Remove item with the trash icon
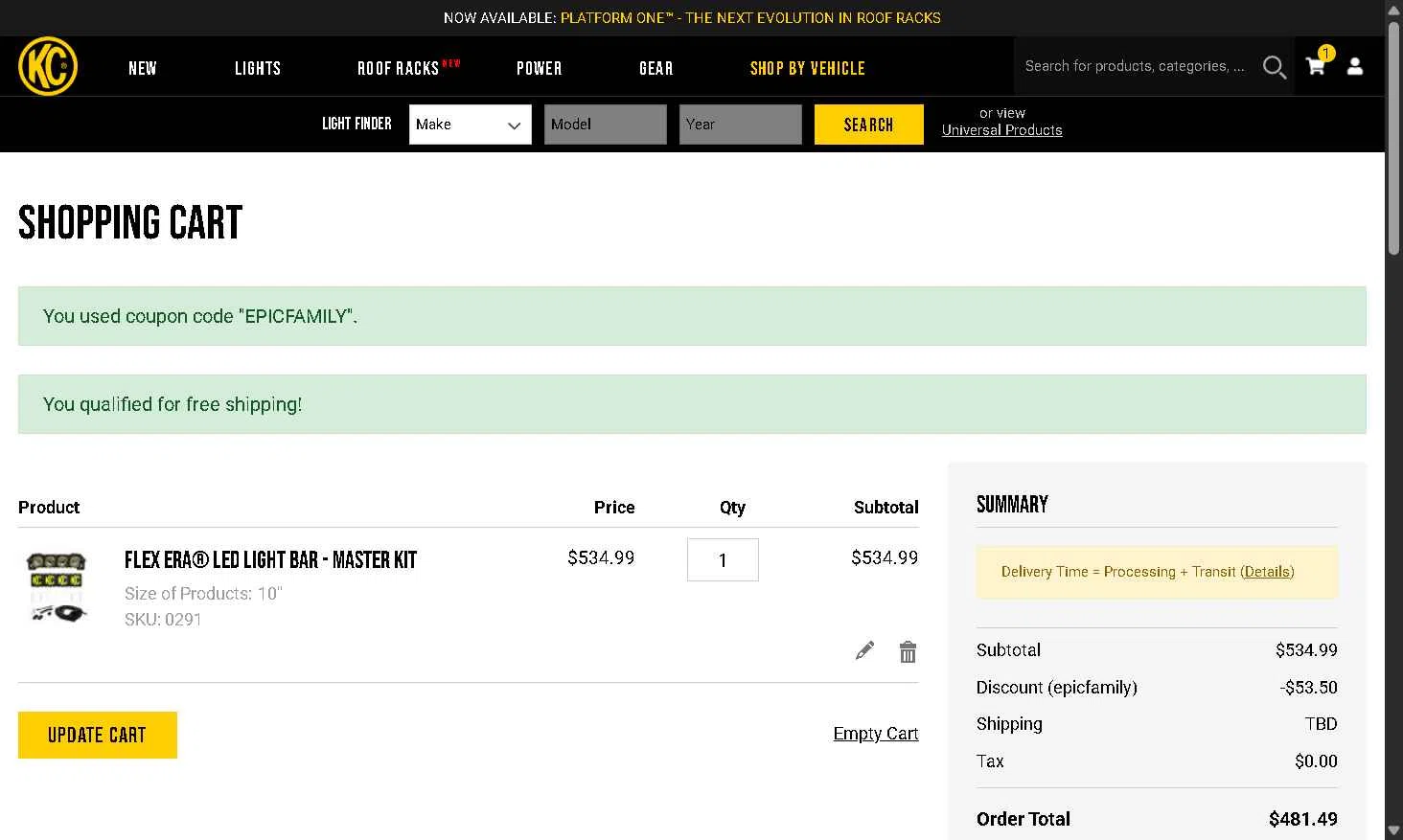Image resolution: width=1403 pixels, height=840 pixels. click(x=908, y=652)
